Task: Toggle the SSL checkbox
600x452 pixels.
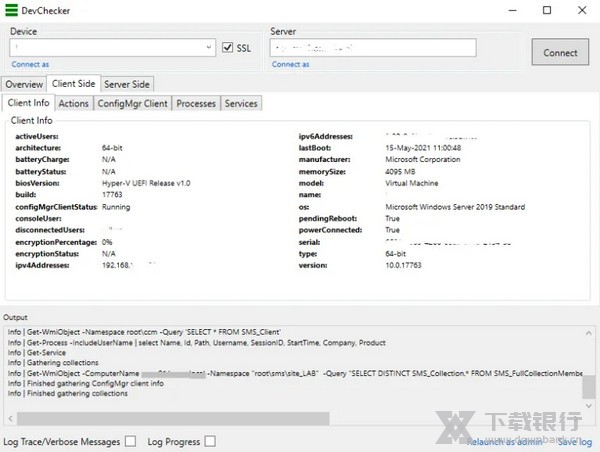Action: 228,47
